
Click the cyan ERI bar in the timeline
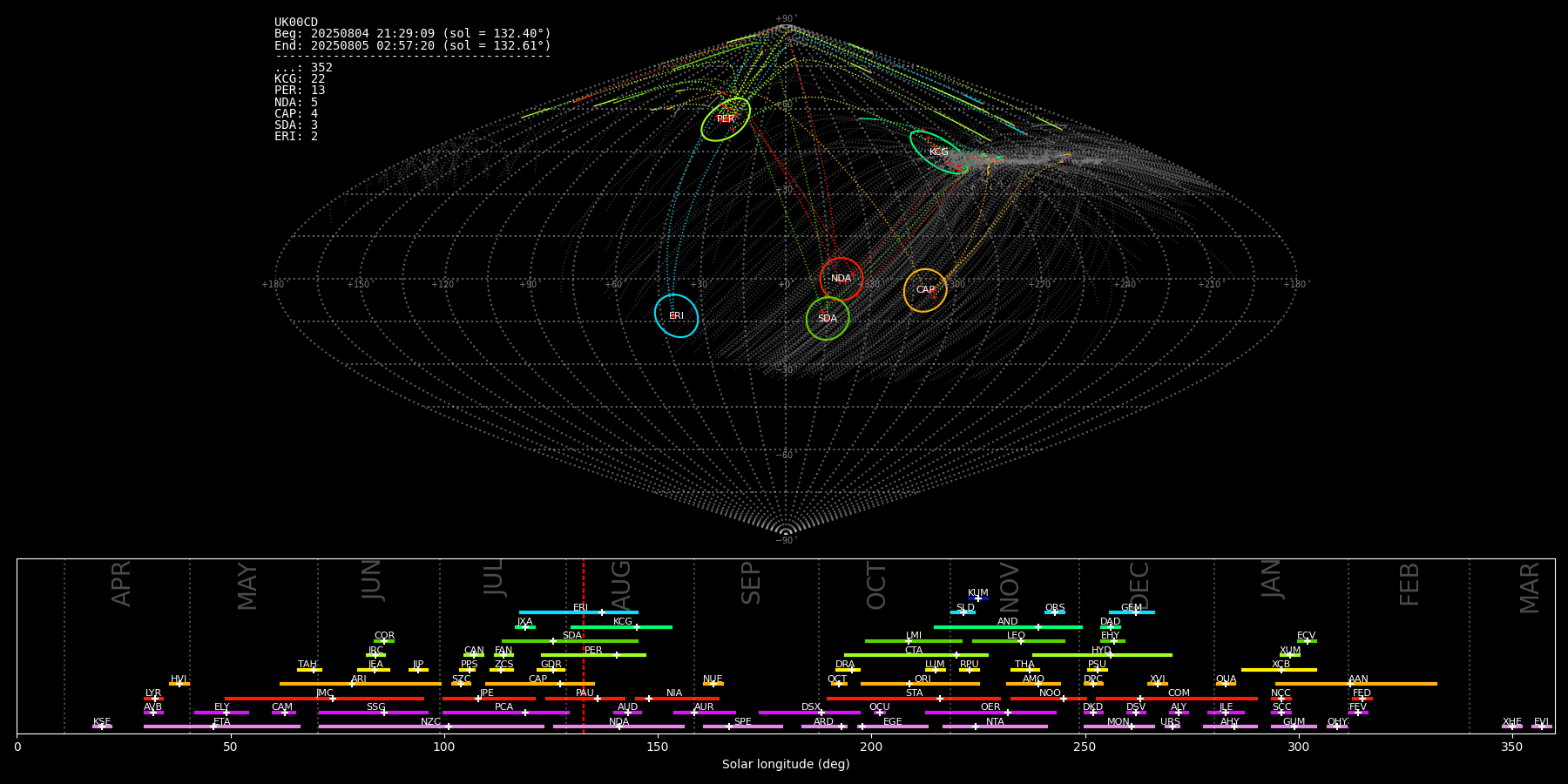click(x=578, y=612)
